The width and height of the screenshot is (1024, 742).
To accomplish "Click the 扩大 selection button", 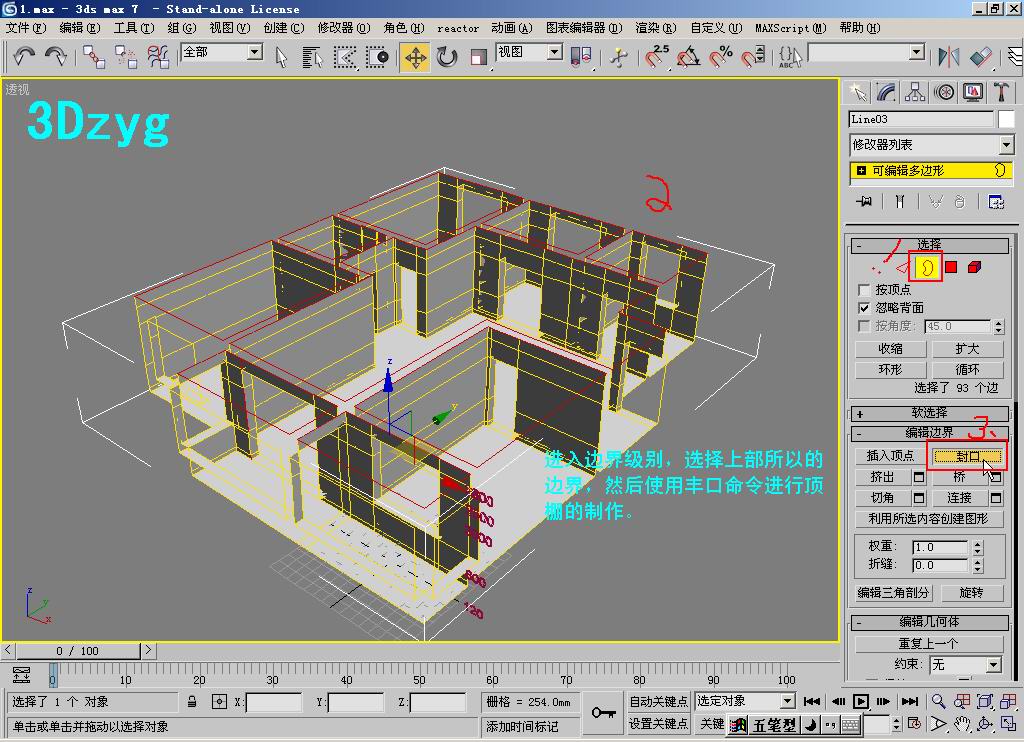I will click(x=967, y=349).
